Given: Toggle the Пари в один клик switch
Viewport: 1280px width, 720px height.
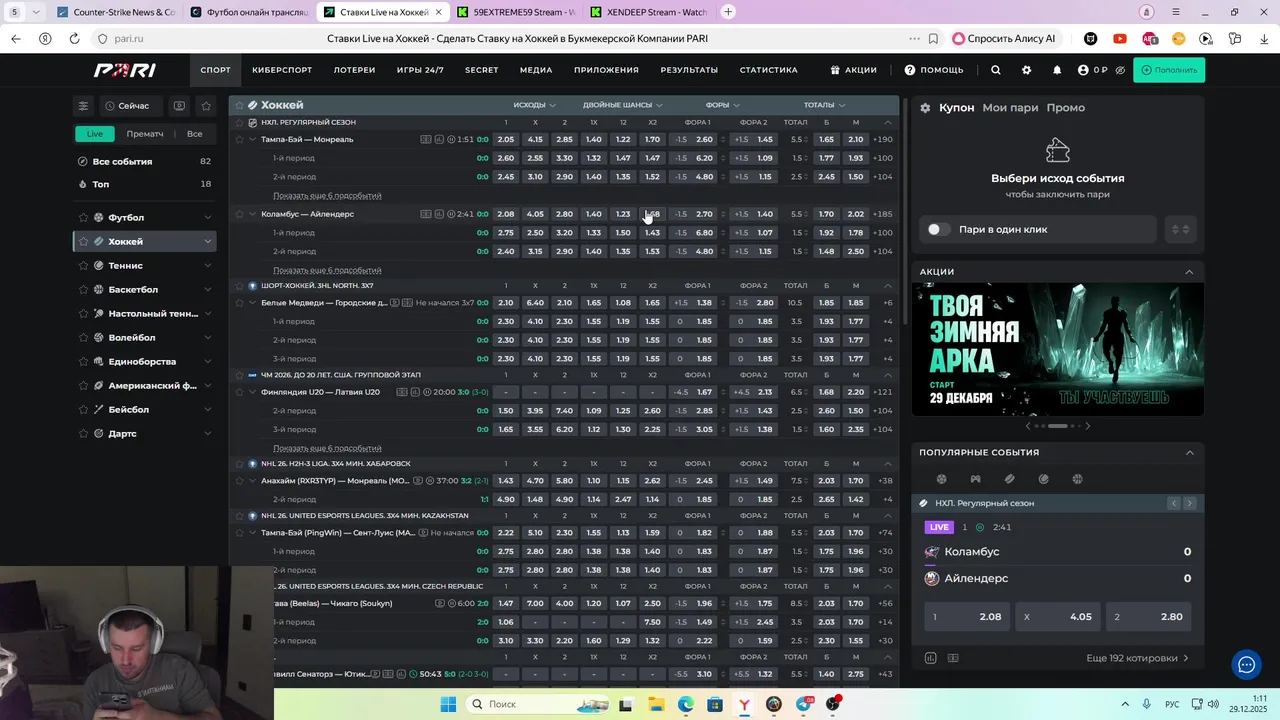Looking at the screenshot, I should click(x=937, y=229).
